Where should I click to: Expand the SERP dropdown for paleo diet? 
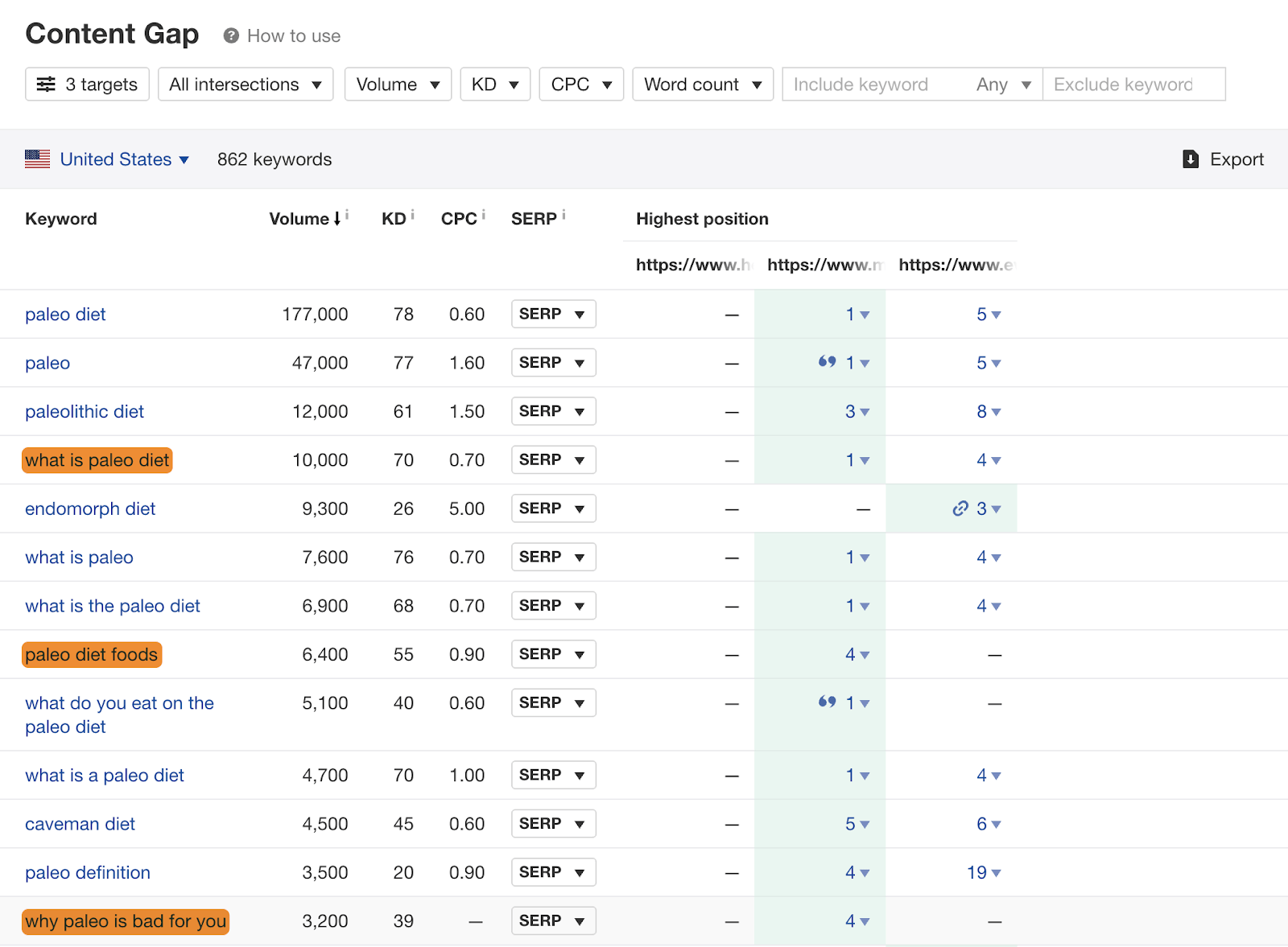click(x=553, y=314)
